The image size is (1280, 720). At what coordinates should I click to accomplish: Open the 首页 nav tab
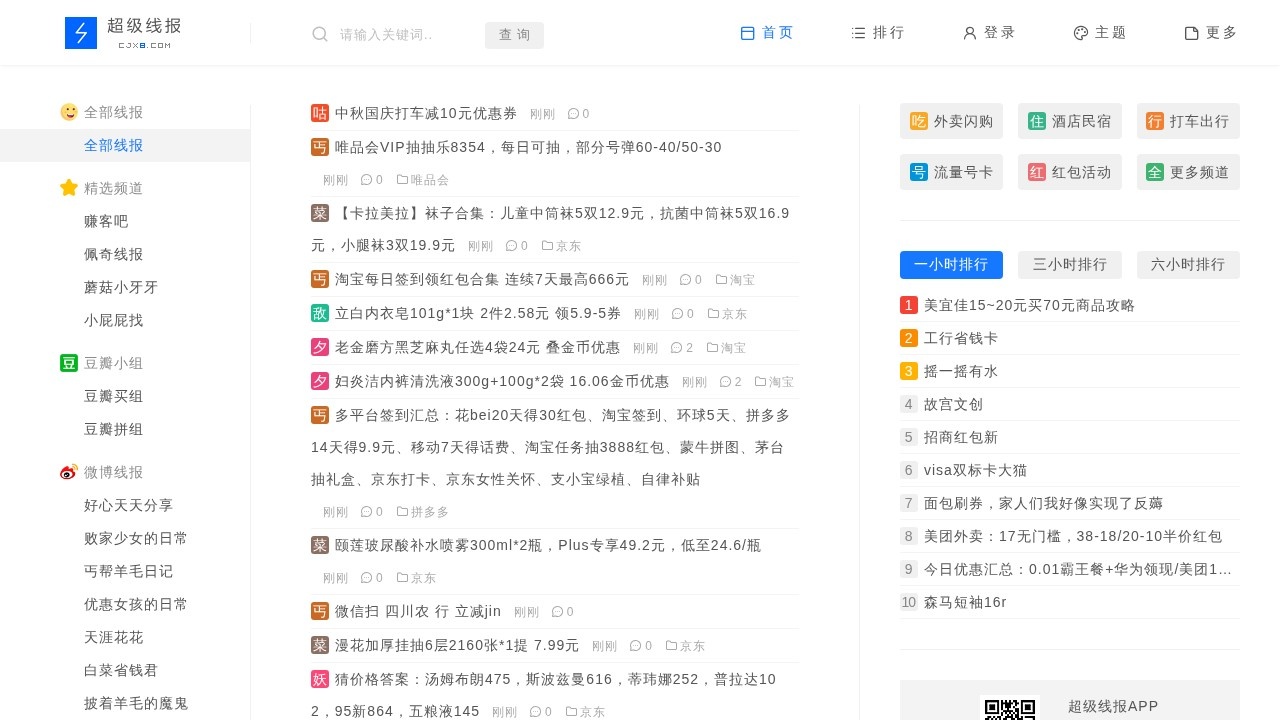point(767,33)
